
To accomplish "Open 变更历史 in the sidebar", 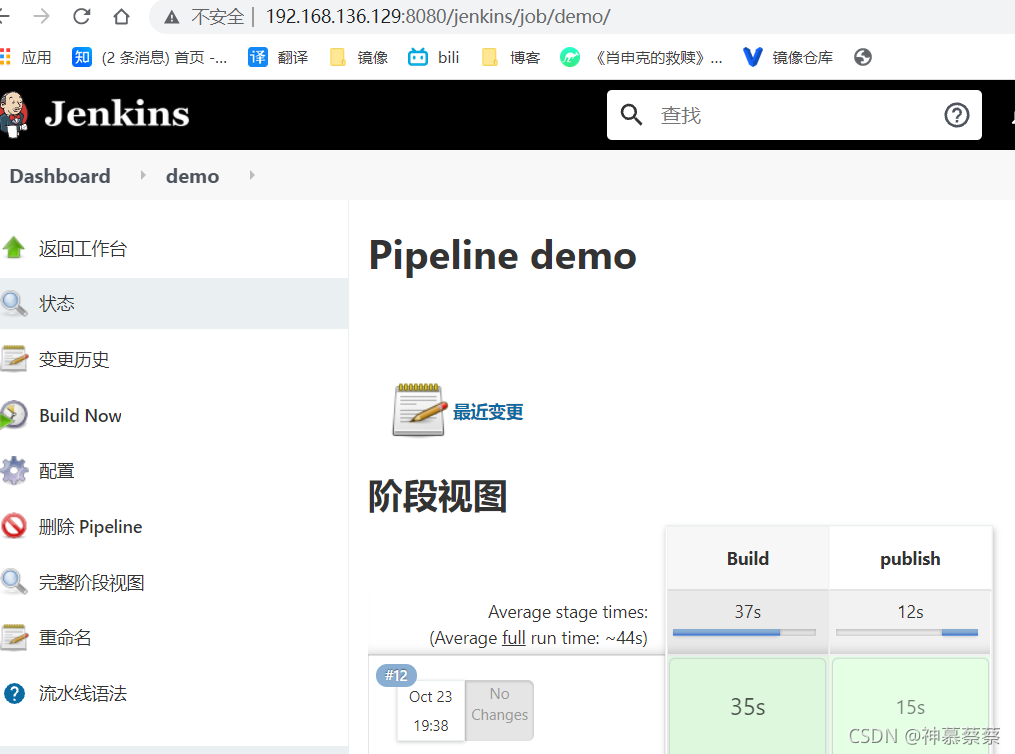I will [74, 359].
